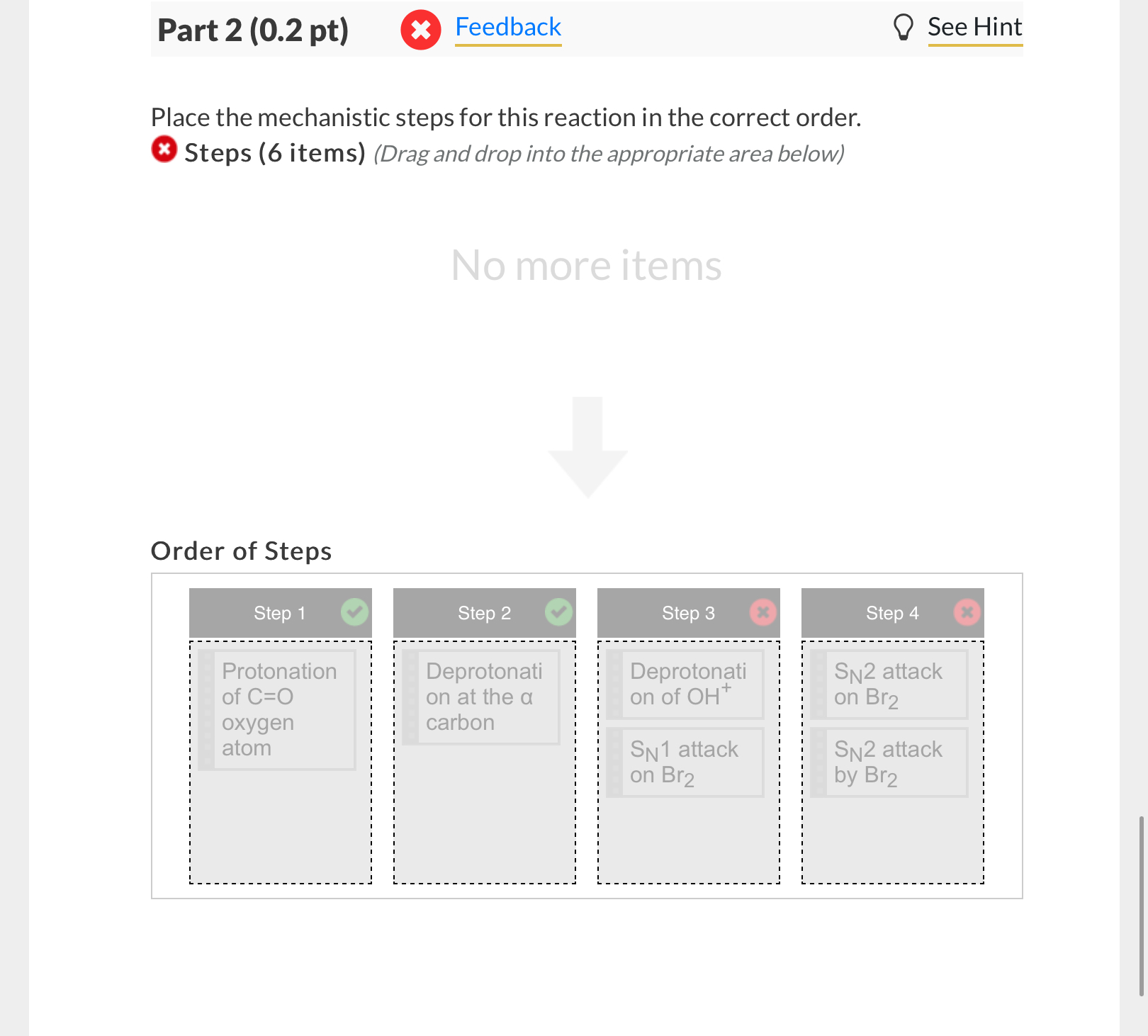Select the SN2 attack by Br2 card

889,762
